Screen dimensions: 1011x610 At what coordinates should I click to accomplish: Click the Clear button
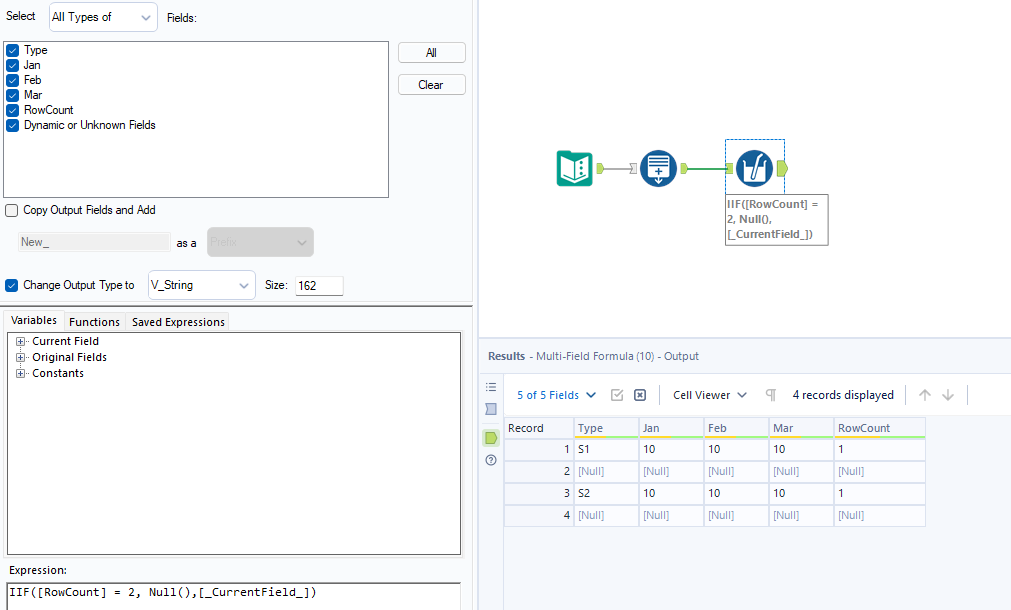pyautogui.click(x=431, y=84)
